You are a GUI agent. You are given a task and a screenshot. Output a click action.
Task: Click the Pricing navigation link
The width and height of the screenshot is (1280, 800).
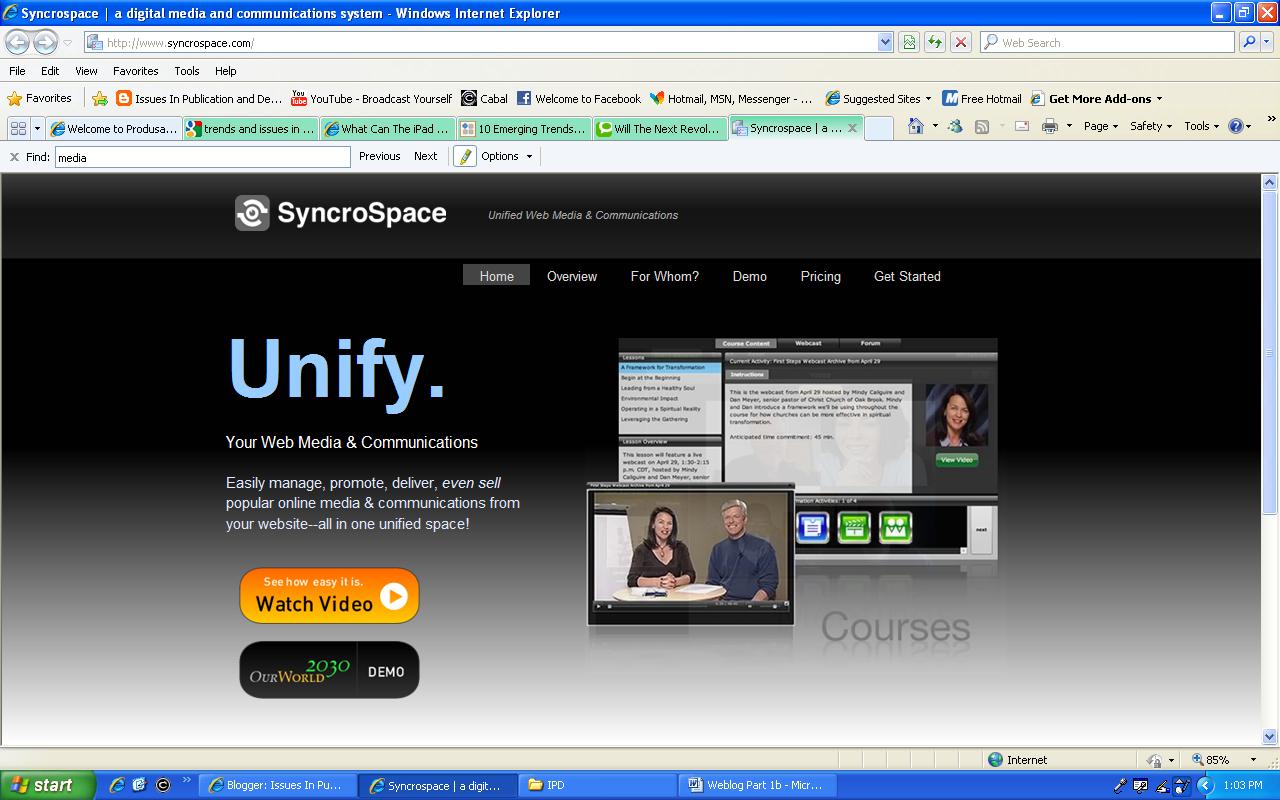click(821, 276)
